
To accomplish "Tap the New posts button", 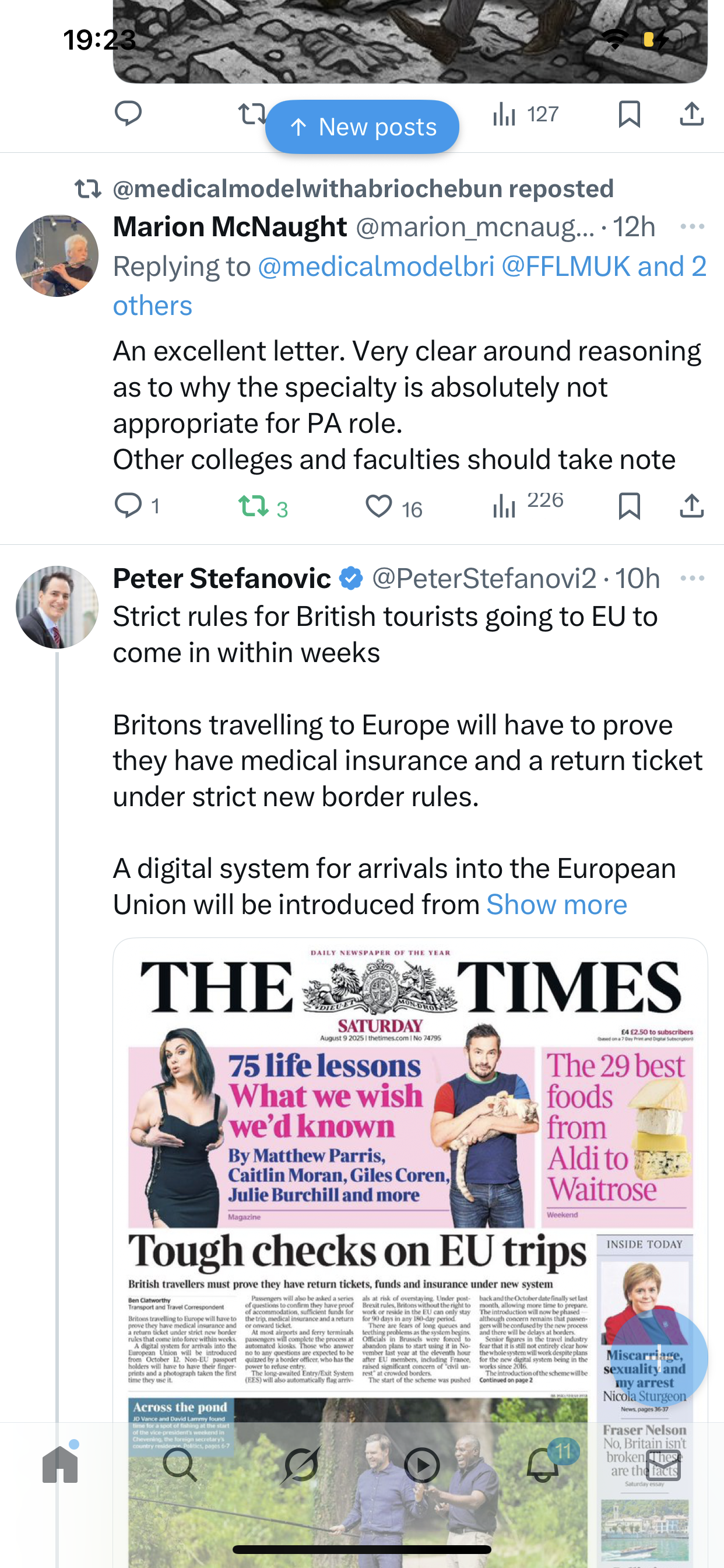I will 362,127.
